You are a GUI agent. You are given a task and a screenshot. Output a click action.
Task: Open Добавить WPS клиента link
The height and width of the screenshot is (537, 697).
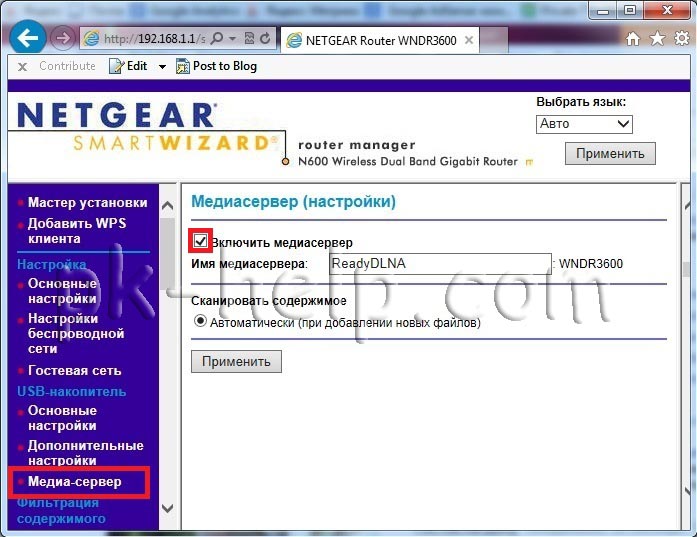(x=77, y=231)
